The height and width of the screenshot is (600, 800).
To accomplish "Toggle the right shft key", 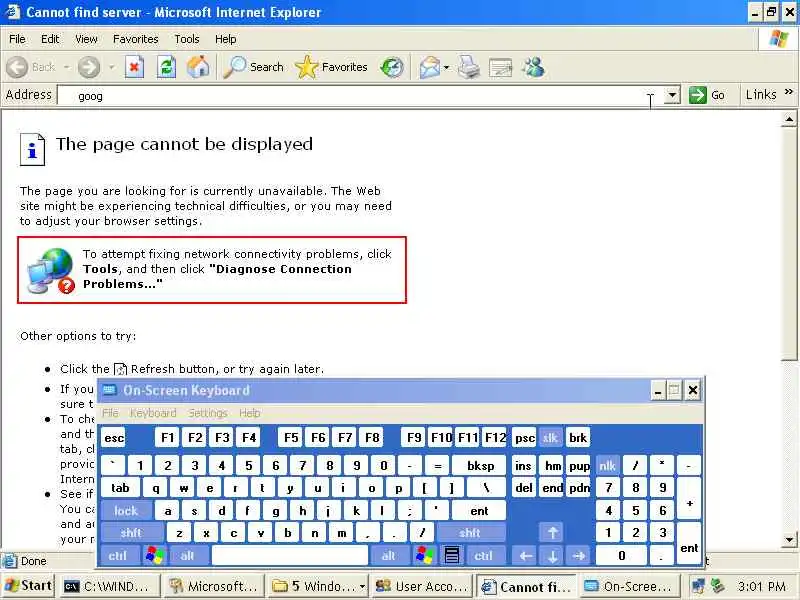I will pyautogui.click(x=469, y=533).
